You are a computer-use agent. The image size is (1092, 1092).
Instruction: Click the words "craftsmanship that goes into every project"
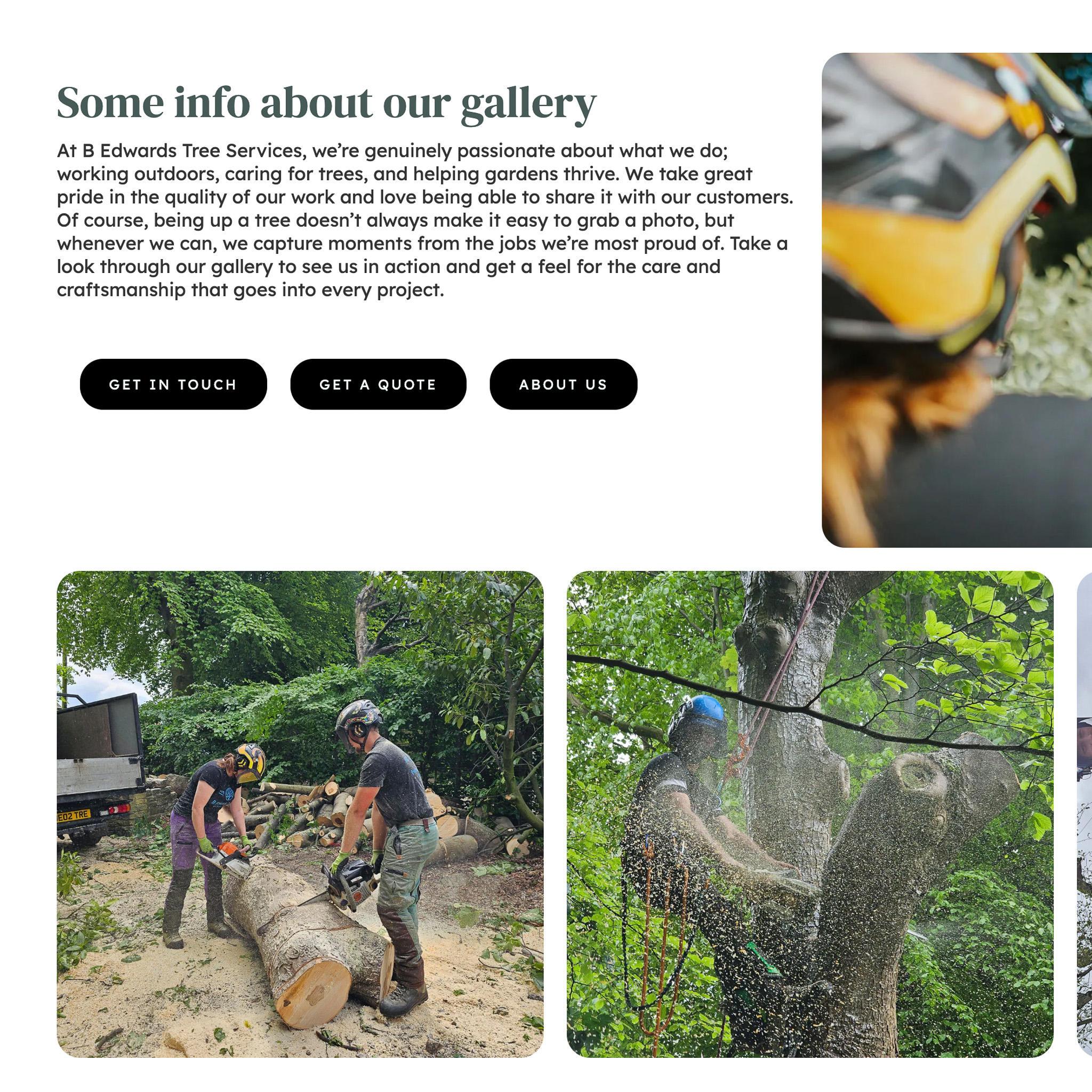[x=251, y=290]
